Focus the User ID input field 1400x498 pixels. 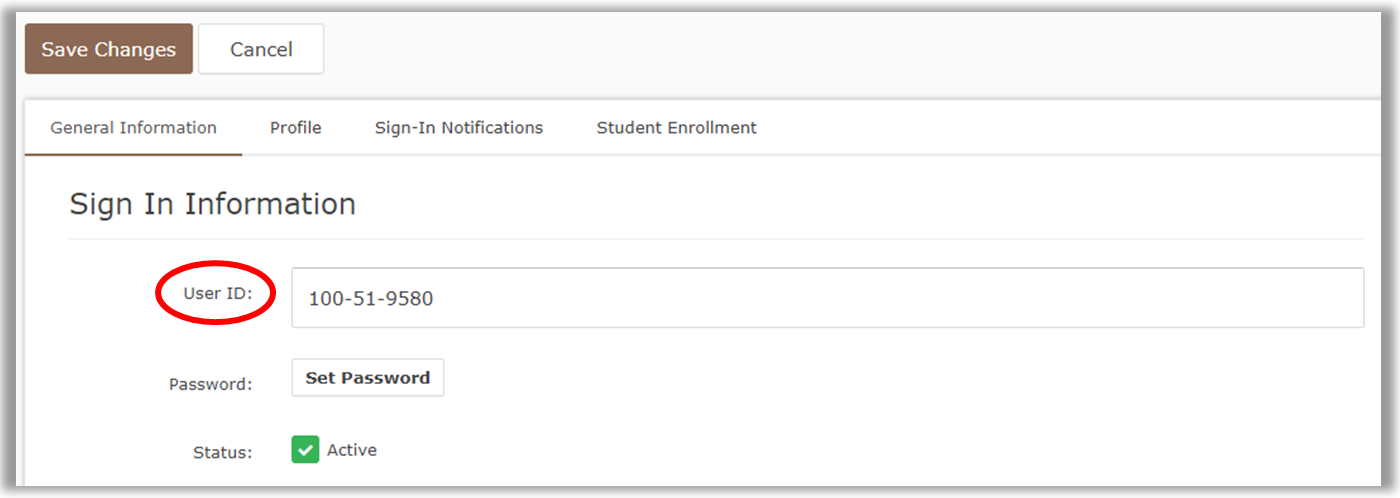pyautogui.click(x=827, y=298)
